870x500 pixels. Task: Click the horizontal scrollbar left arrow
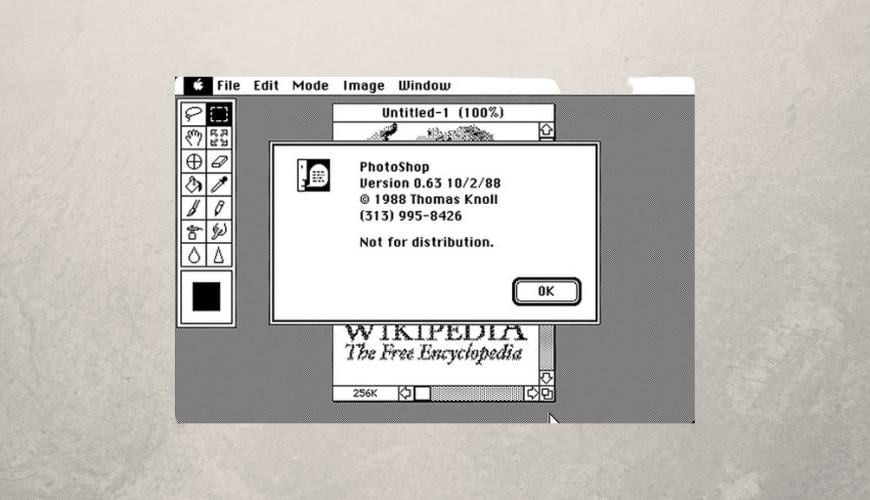[x=406, y=393]
